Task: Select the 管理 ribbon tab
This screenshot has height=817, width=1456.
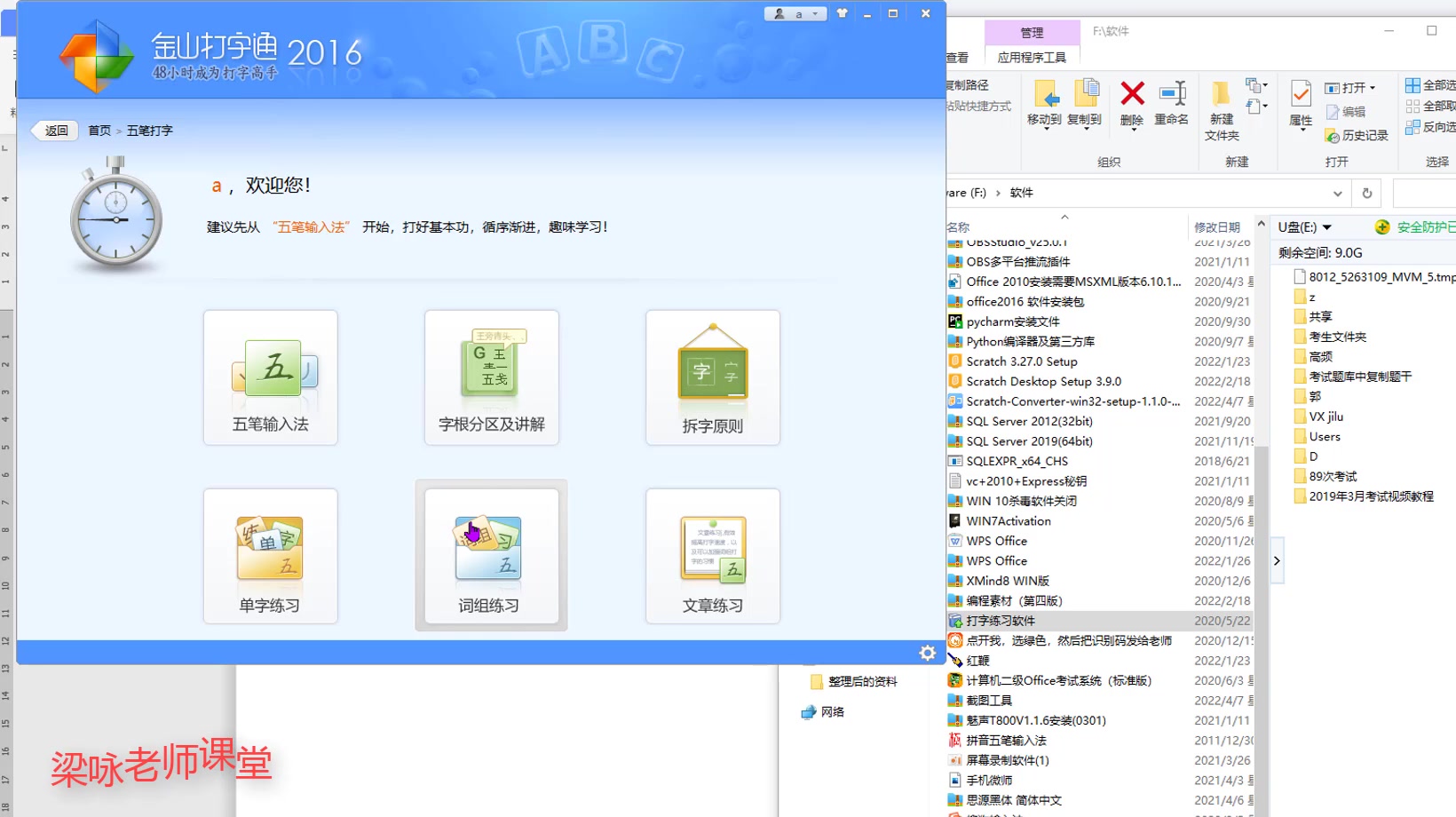Action: coord(1032,33)
